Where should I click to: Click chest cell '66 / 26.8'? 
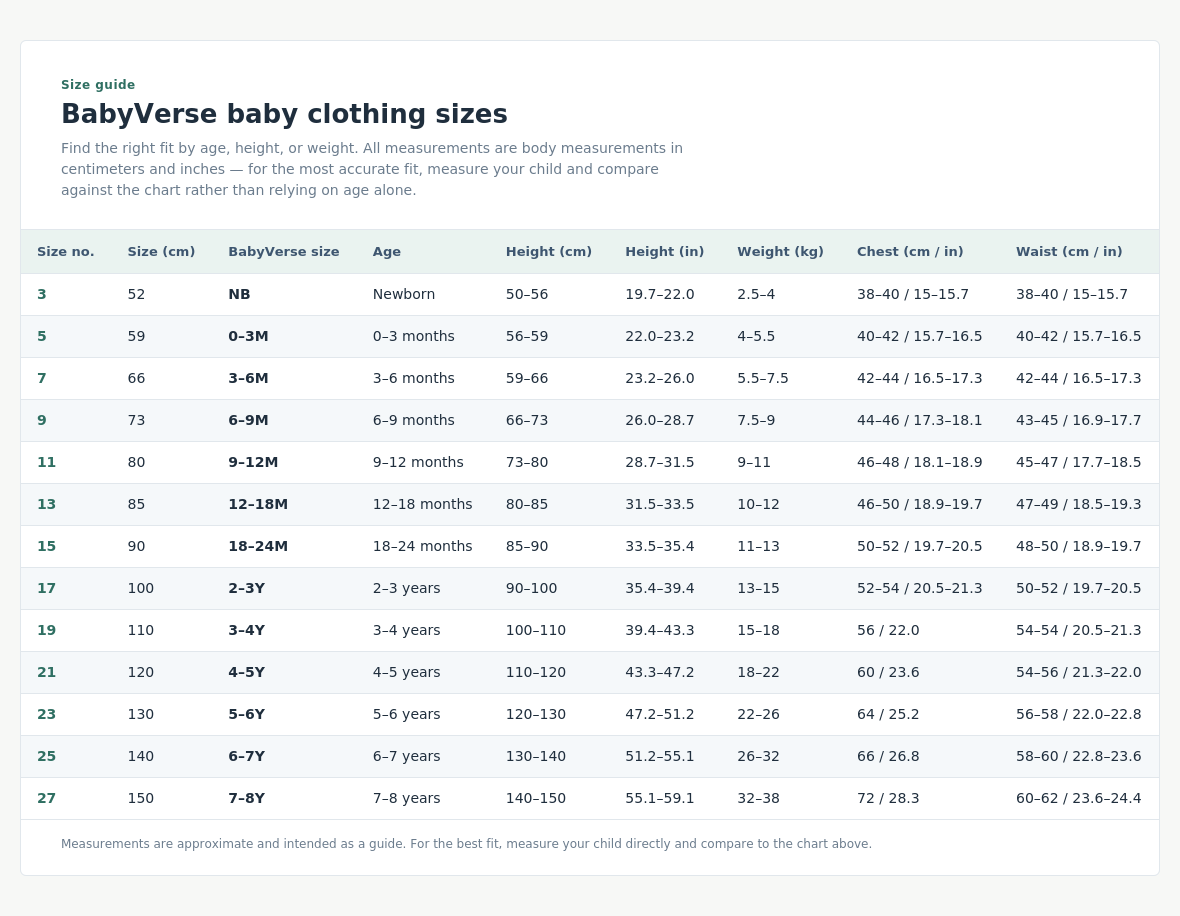(888, 758)
